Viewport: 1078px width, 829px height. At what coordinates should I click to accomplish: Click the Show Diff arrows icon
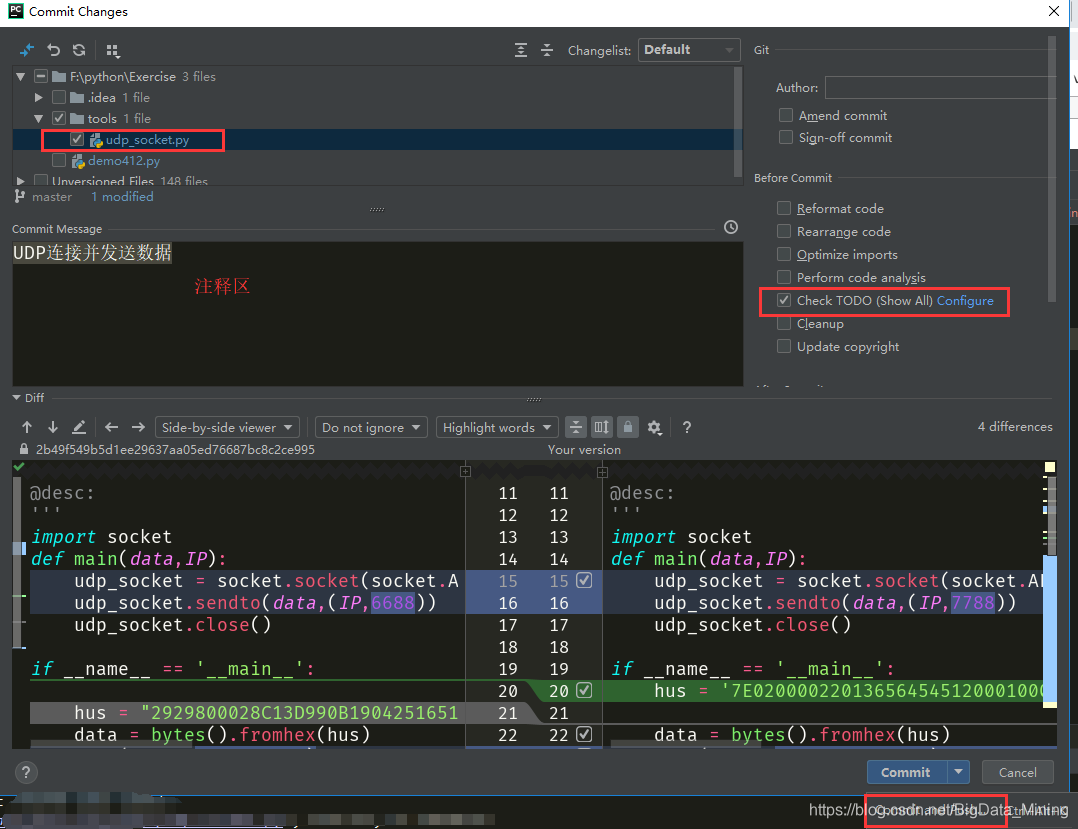[27, 50]
